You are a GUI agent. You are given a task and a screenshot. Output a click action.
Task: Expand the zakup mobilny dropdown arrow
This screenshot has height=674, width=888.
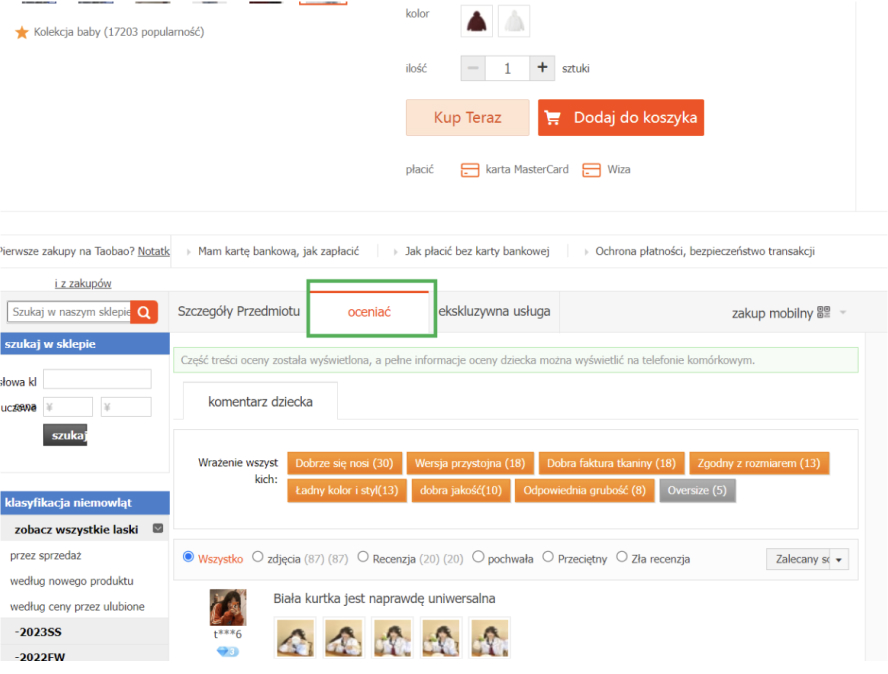tap(843, 313)
